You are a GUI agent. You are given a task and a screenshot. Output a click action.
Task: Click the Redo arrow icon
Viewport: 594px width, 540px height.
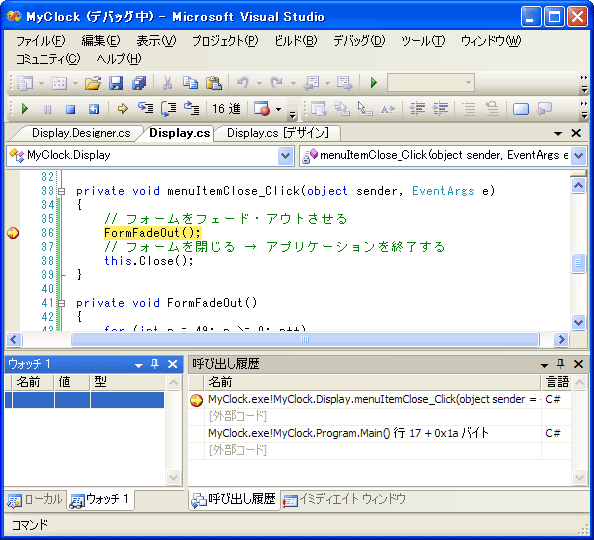tap(277, 83)
